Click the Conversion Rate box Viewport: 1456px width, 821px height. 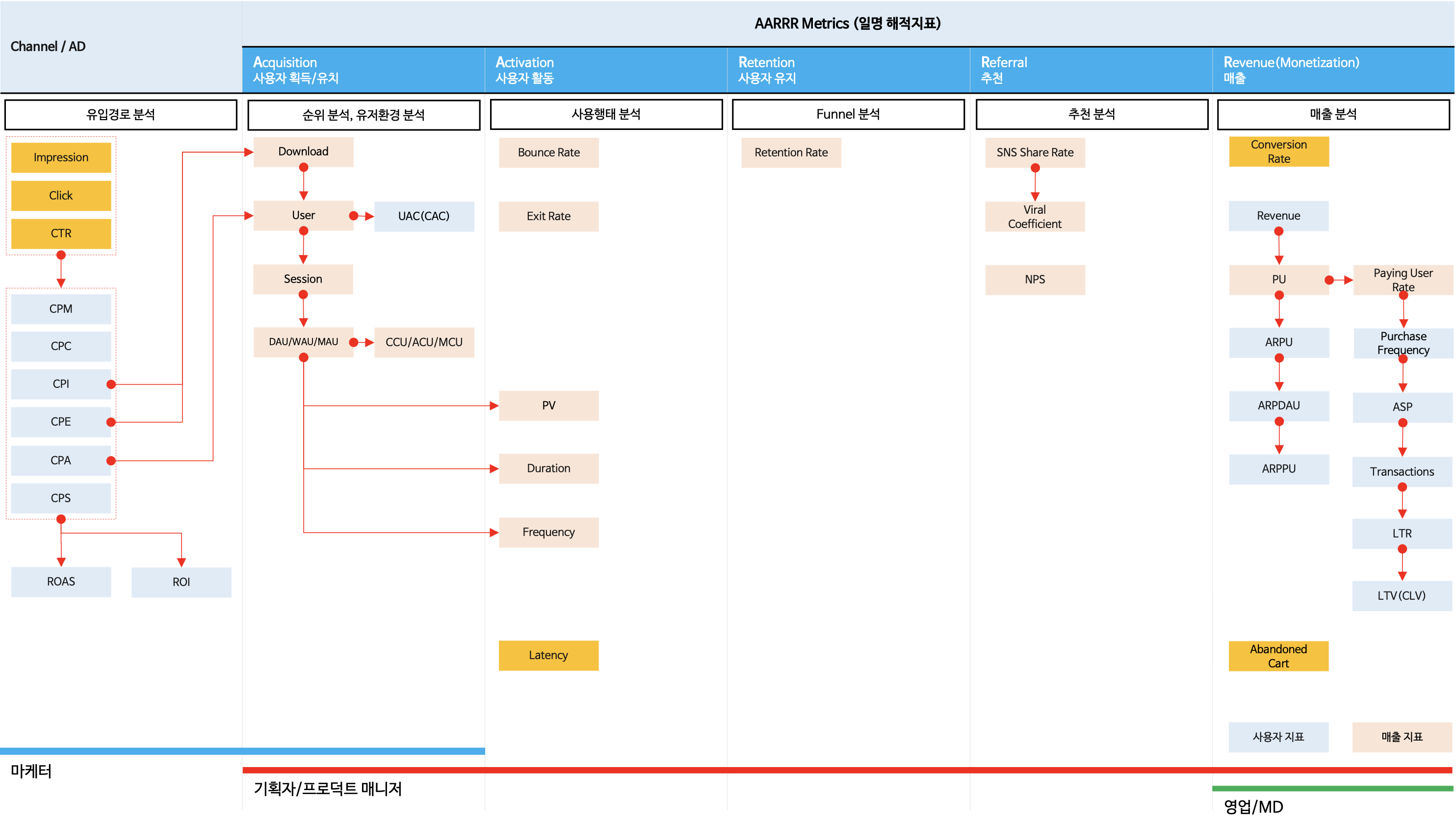pyautogui.click(x=1278, y=152)
